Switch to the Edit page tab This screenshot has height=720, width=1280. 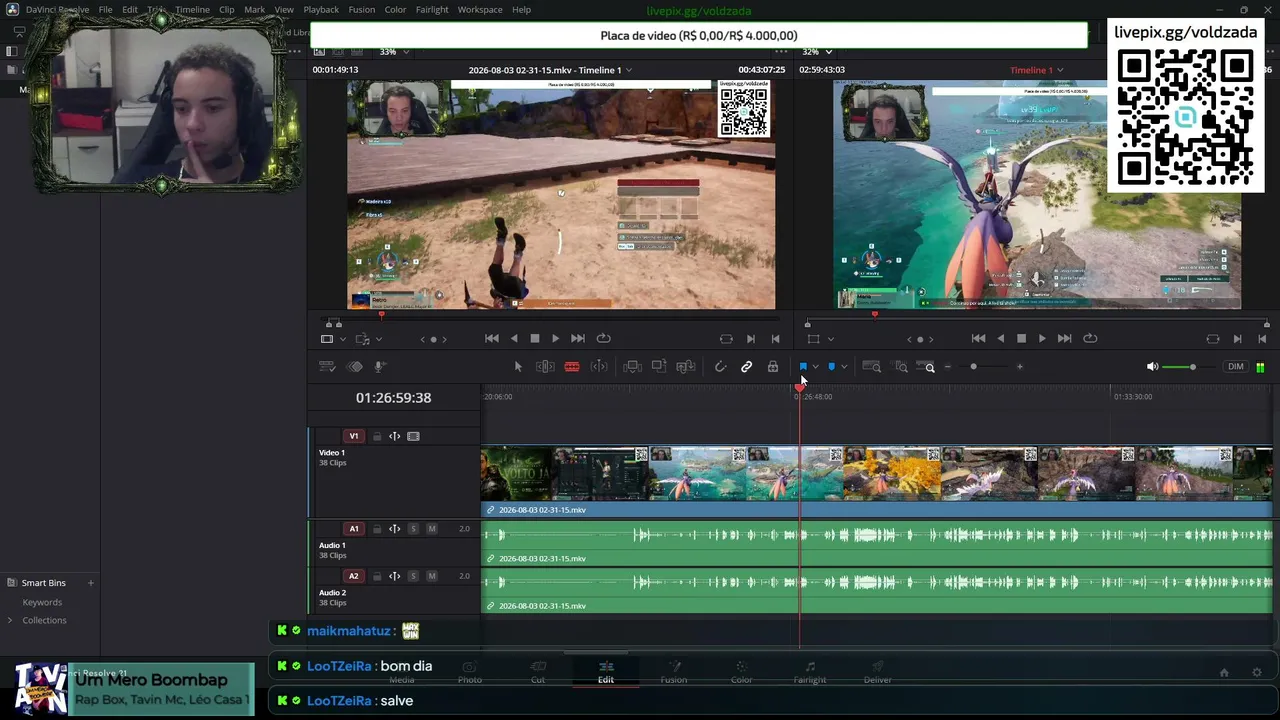606,672
